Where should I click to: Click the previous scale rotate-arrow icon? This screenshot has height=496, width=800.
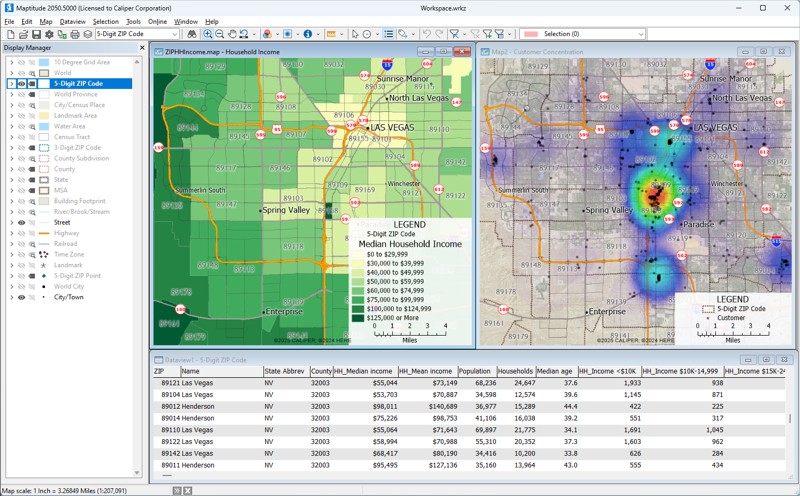(244, 34)
